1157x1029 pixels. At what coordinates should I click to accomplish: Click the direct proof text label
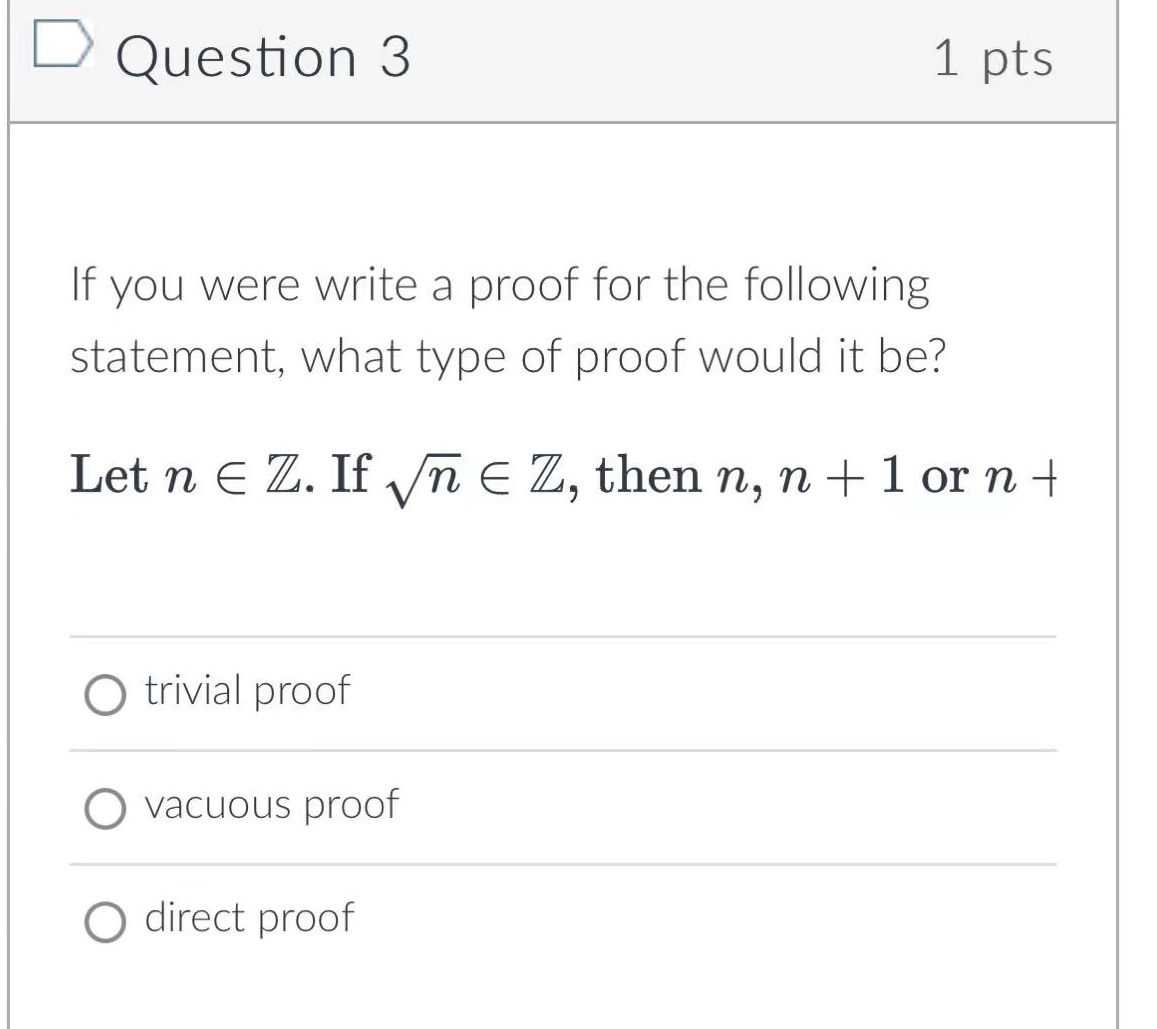[x=248, y=916]
